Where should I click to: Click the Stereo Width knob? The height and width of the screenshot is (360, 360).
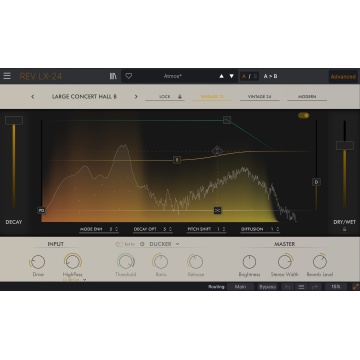click(285, 262)
